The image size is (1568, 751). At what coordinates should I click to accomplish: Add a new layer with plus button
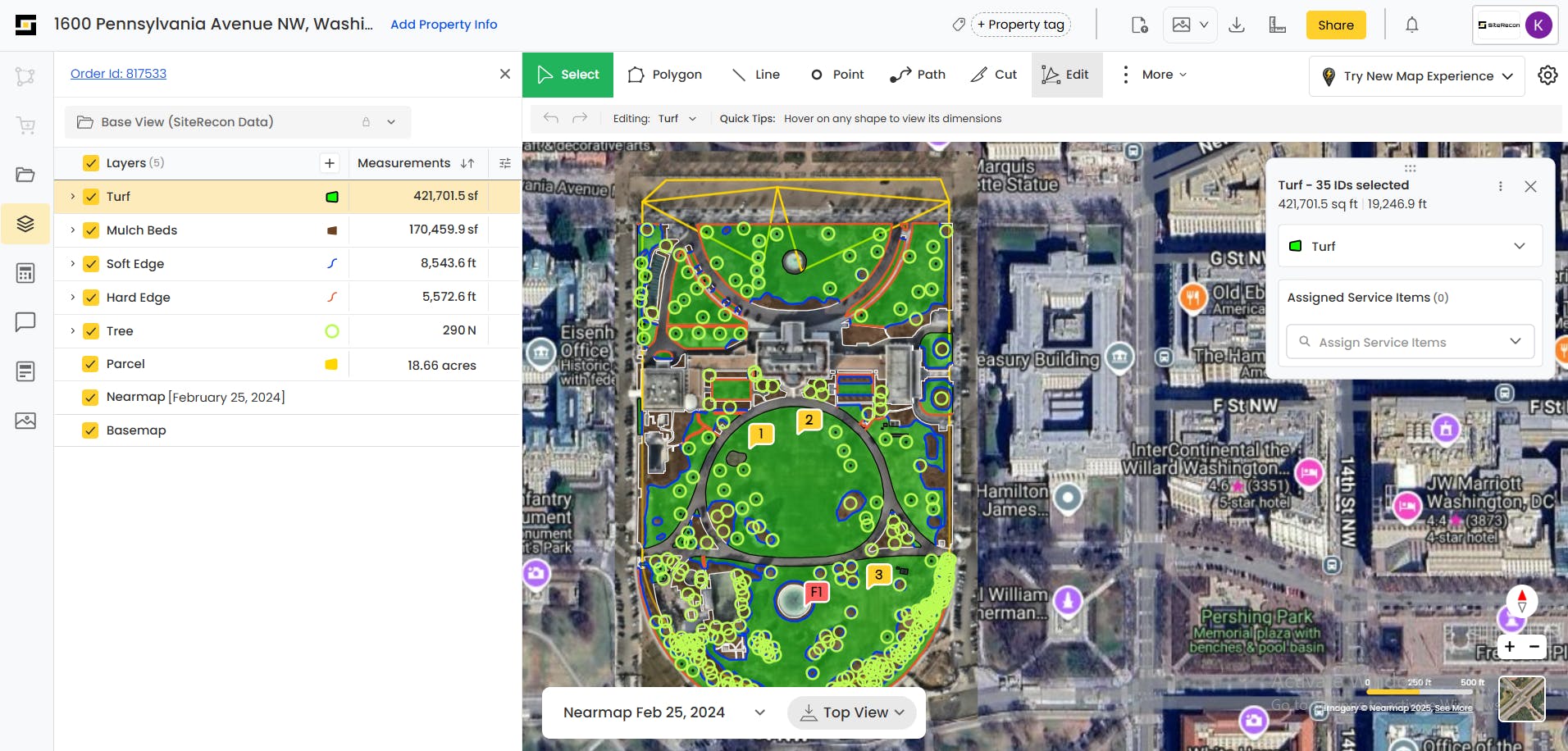coord(330,163)
